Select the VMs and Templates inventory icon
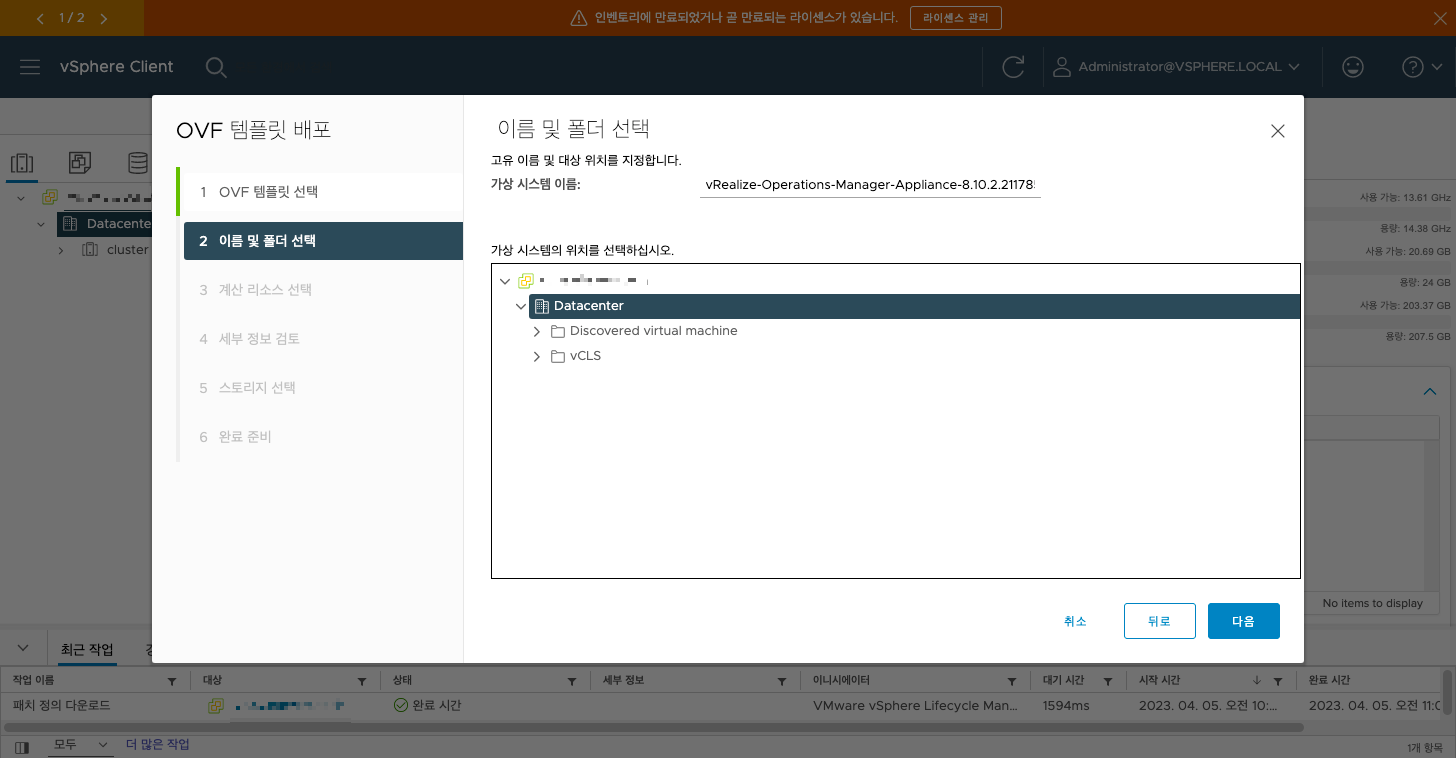 click(x=80, y=163)
